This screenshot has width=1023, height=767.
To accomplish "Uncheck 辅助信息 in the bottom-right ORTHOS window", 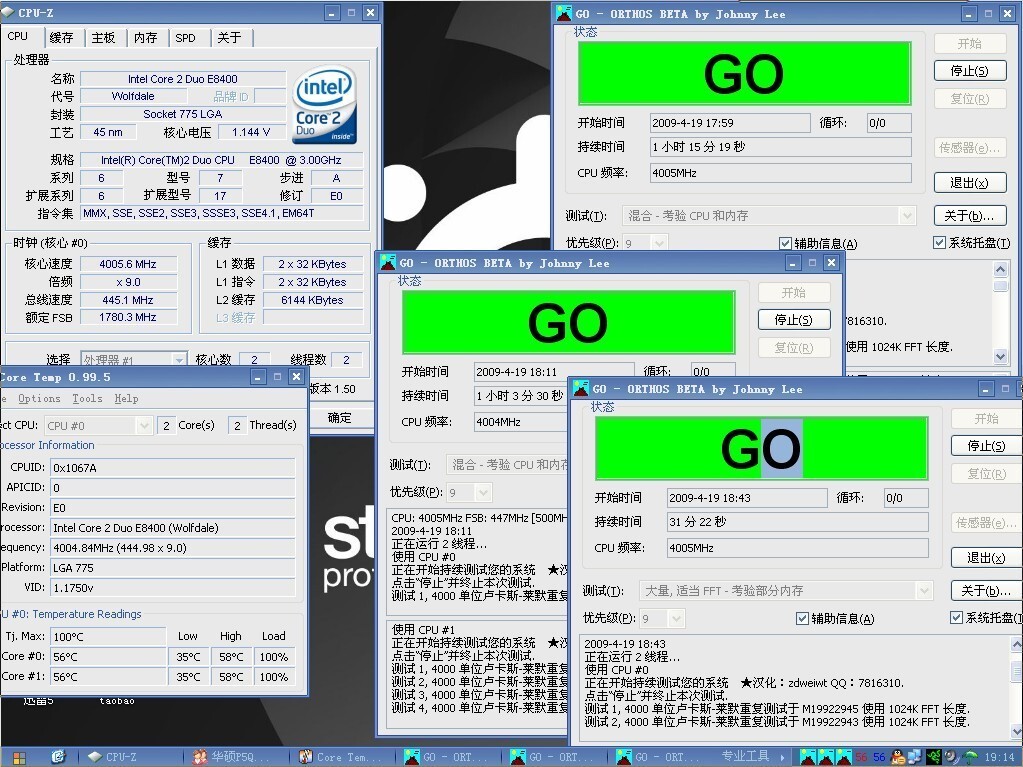I will pos(802,619).
